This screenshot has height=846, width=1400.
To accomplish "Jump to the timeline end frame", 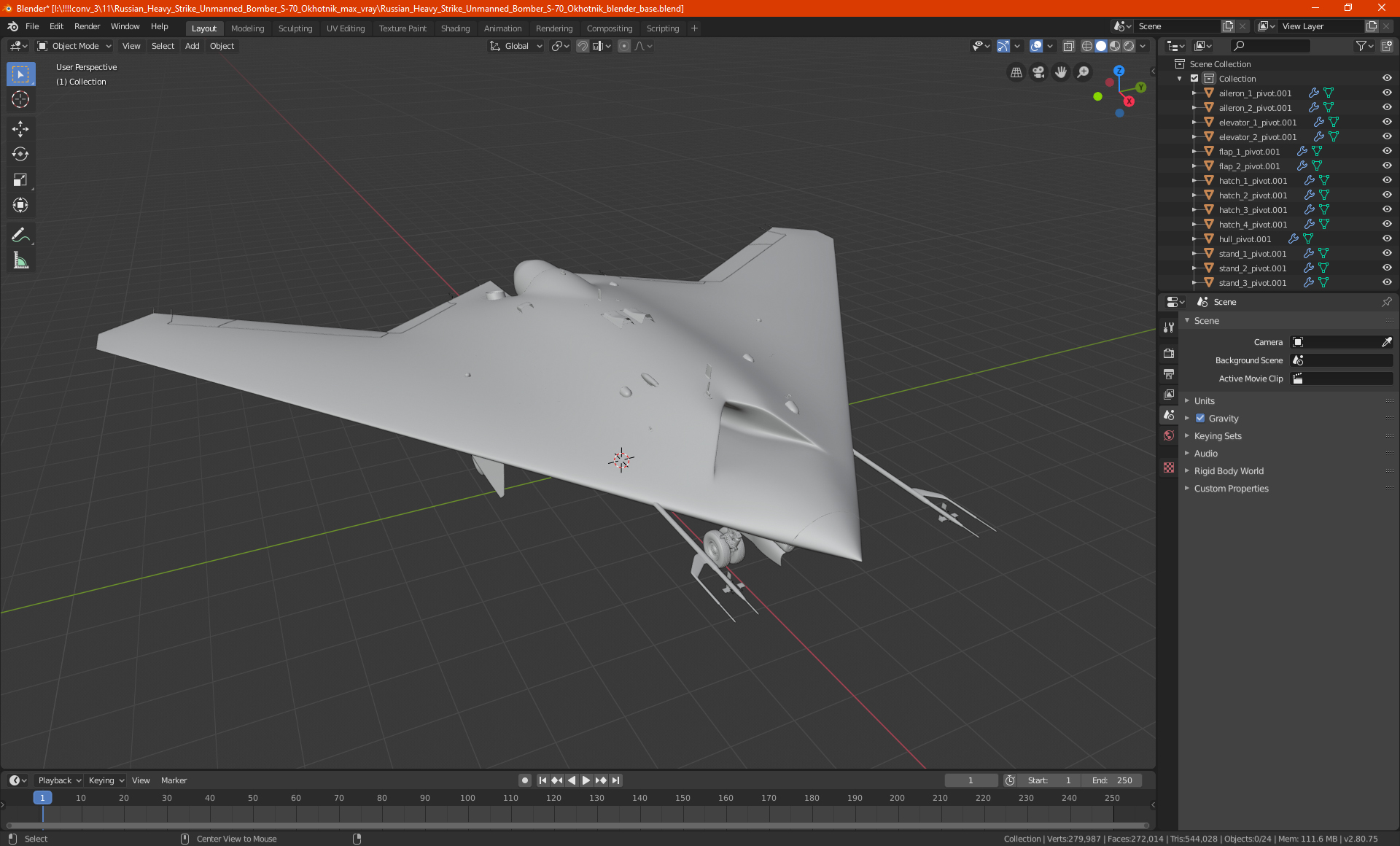I will tap(615, 780).
